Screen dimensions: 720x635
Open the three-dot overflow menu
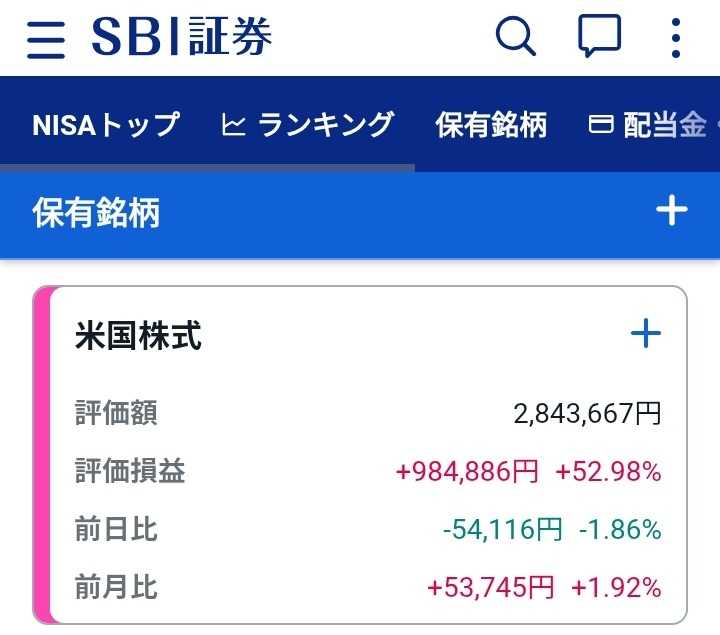676,38
